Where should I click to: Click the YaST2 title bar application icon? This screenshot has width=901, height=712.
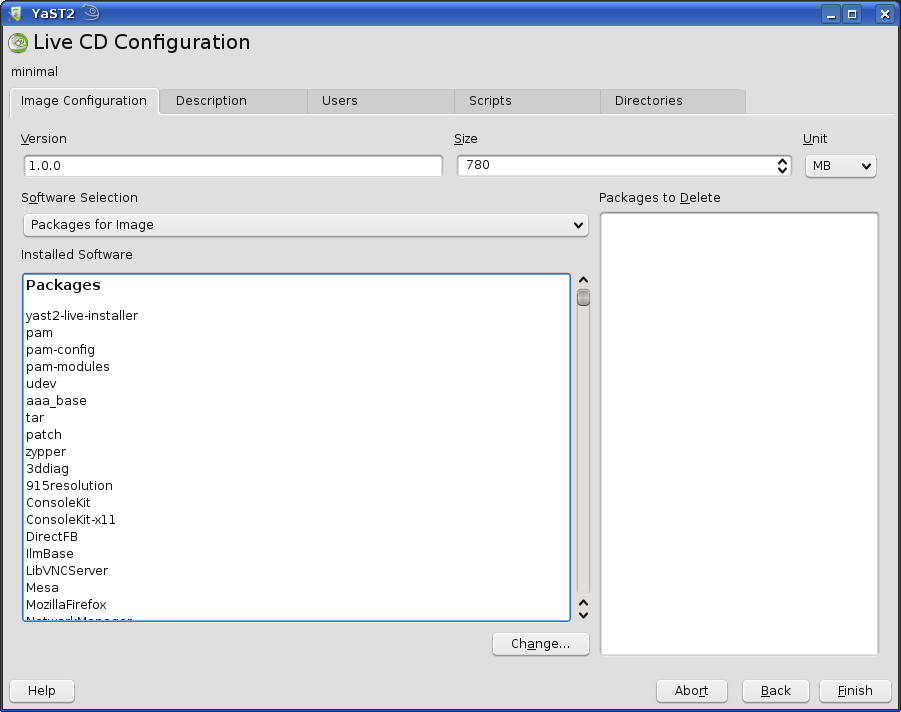pyautogui.click(x=16, y=13)
